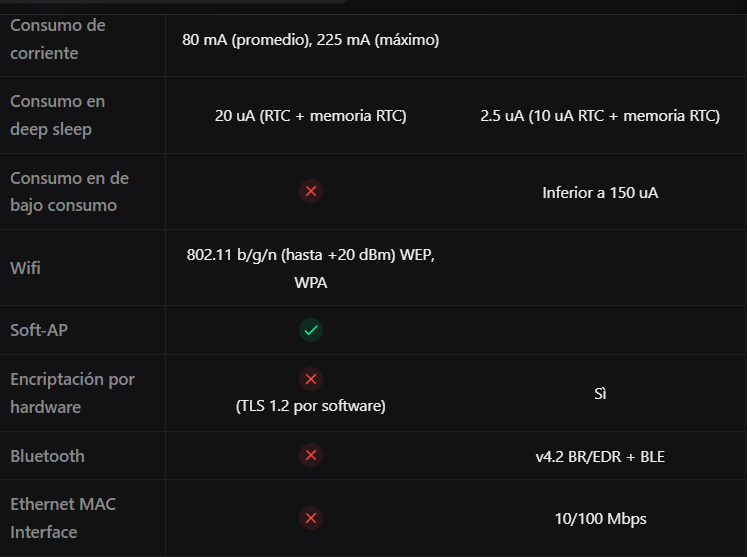
Task: Click the green checkmark in Soft-AP row
Action: tap(311, 330)
